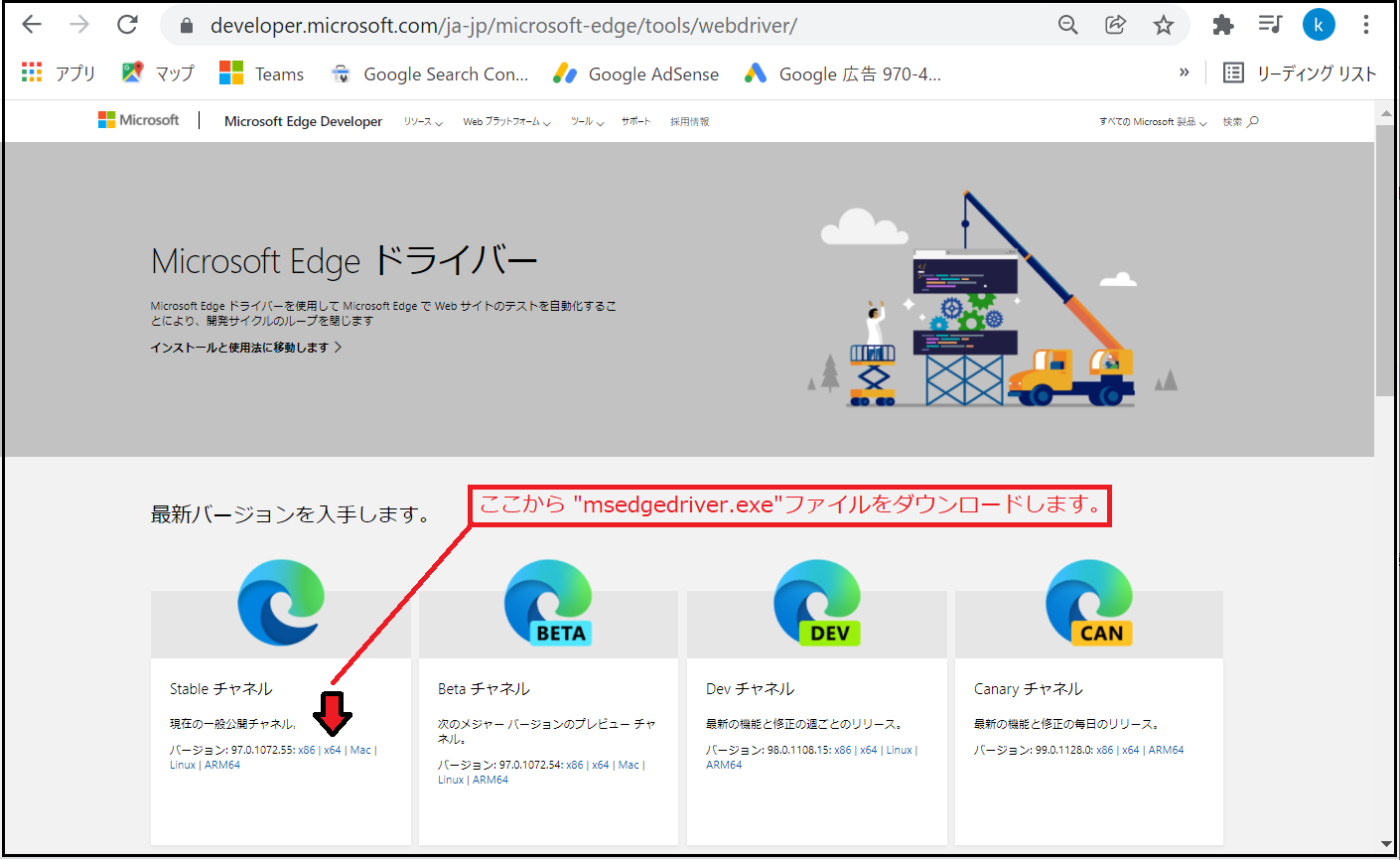Bookmark this page with the star icon

click(1164, 25)
